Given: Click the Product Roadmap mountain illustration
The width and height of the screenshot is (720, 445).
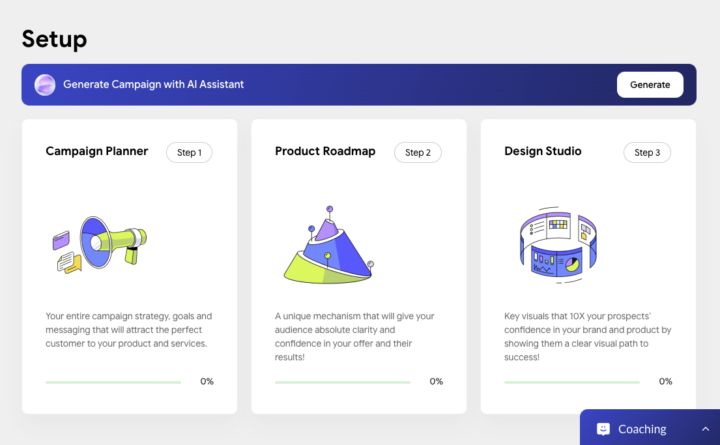Looking at the screenshot, I should (329, 244).
